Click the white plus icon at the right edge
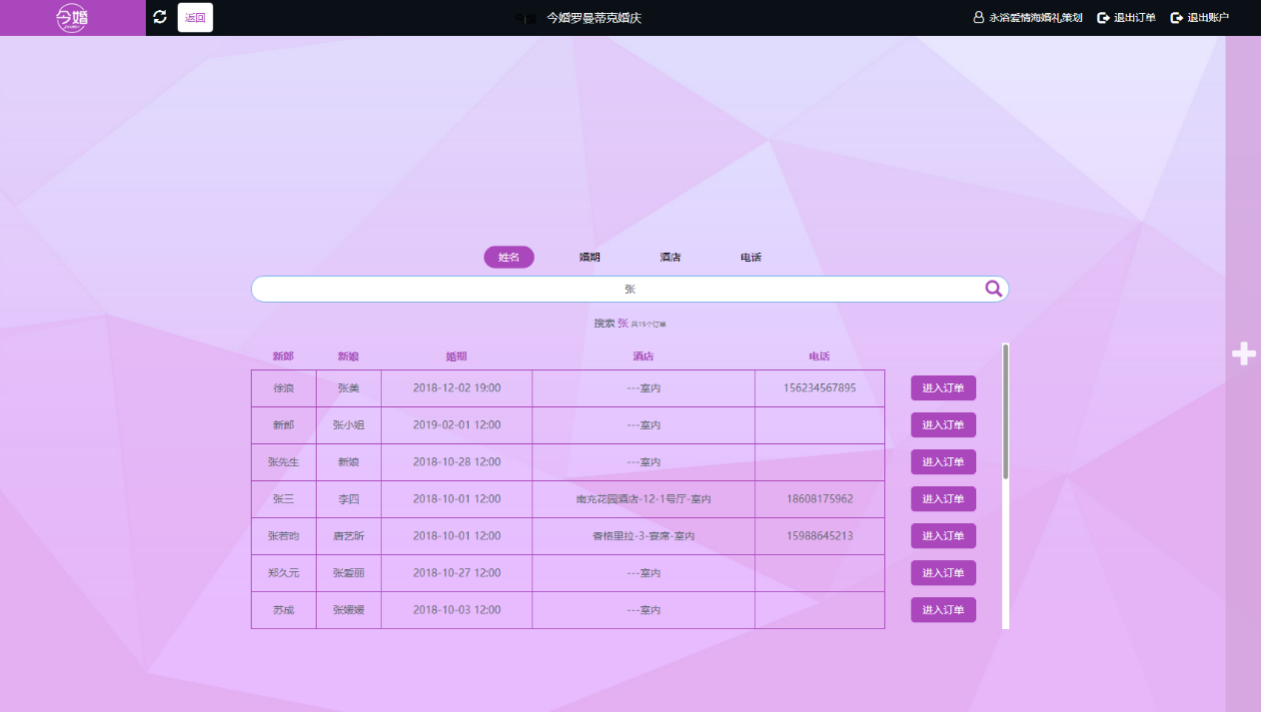Viewport: 1261px width, 712px height. [1244, 353]
